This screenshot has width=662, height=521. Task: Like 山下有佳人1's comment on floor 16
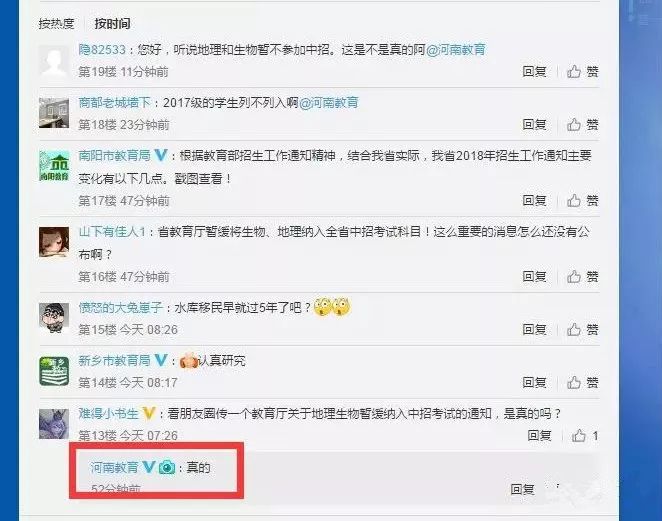coord(582,277)
